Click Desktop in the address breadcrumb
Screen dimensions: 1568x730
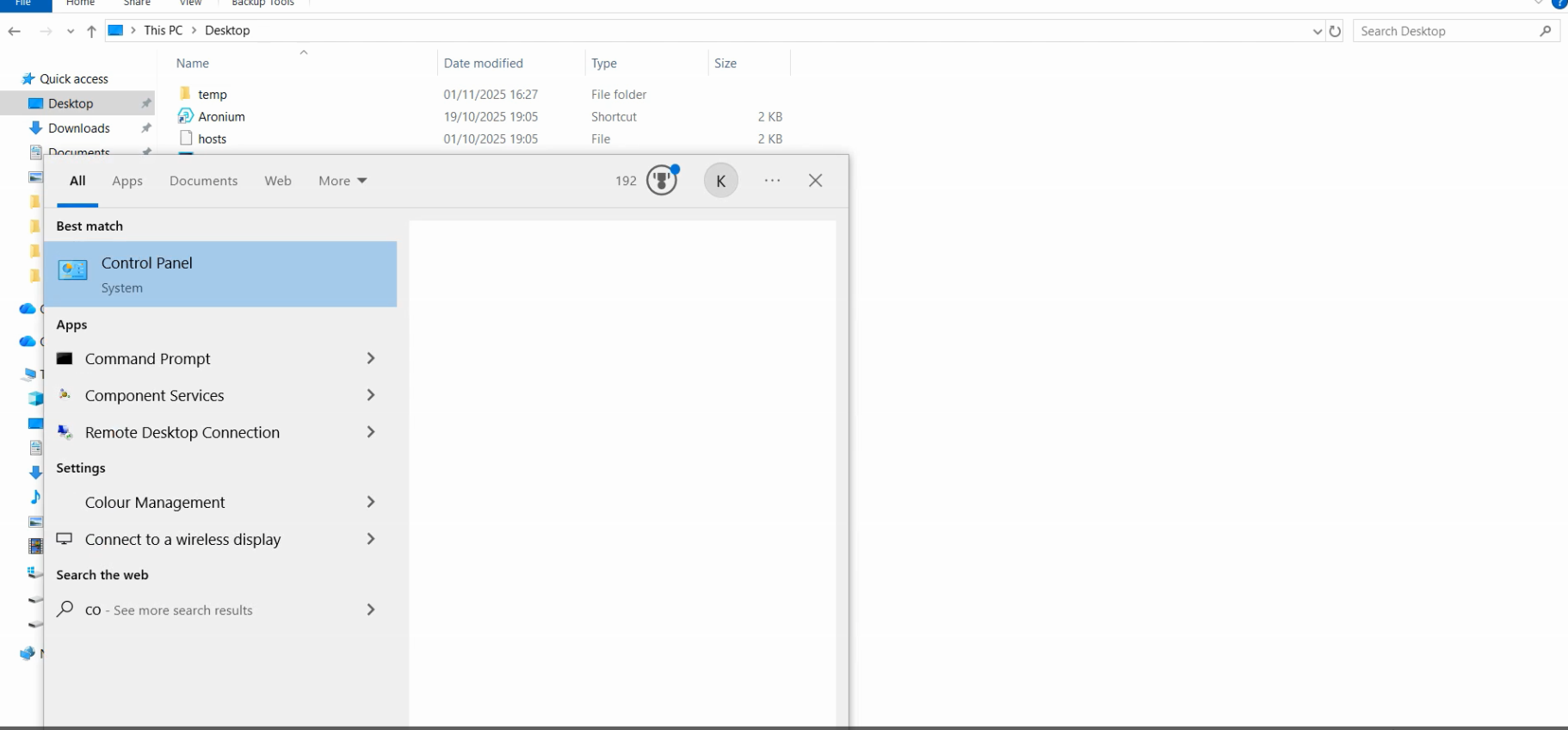pos(227,30)
